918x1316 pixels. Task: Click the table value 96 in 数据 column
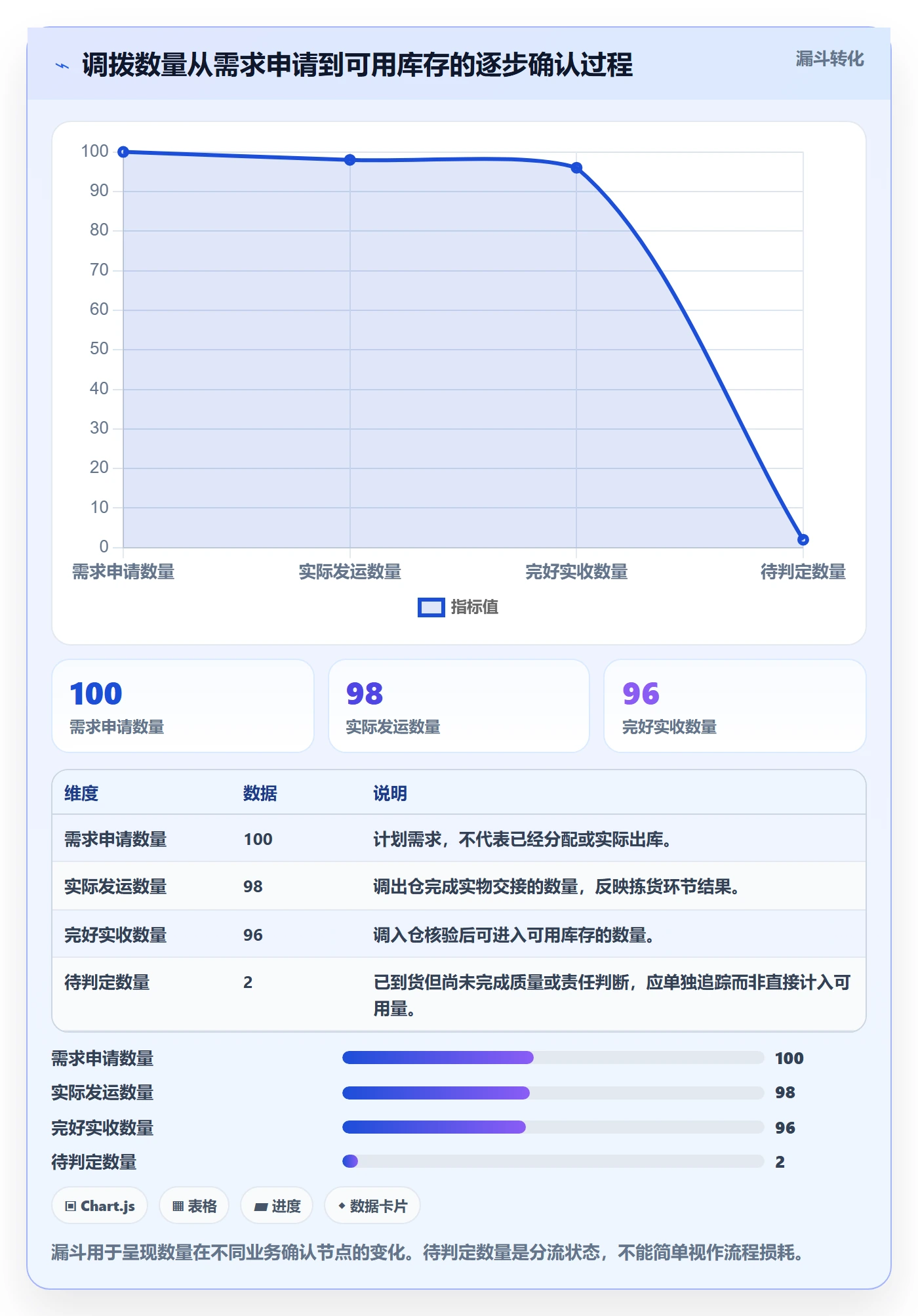coord(253,935)
